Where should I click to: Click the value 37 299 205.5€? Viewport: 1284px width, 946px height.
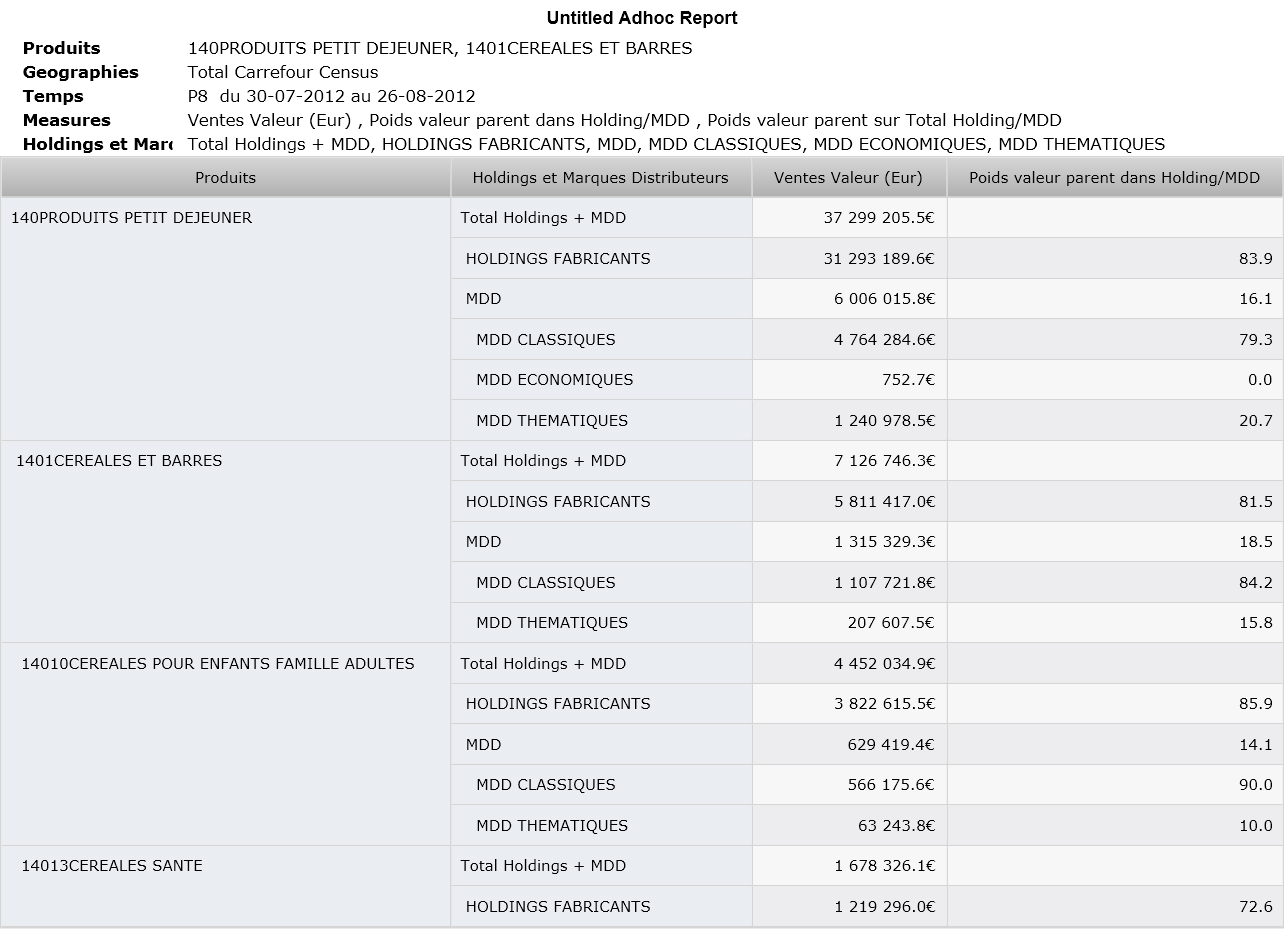pos(879,218)
